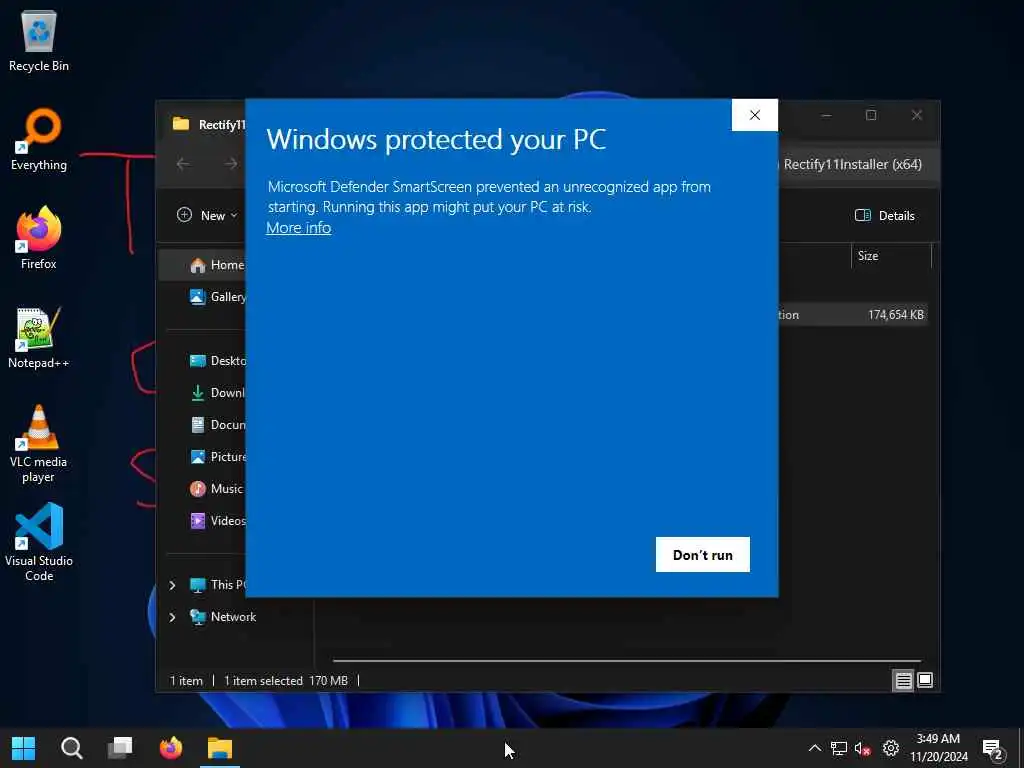Click the horizontal scrollbar in Explorer
This screenshot has height=768, width=1024.
627,661
